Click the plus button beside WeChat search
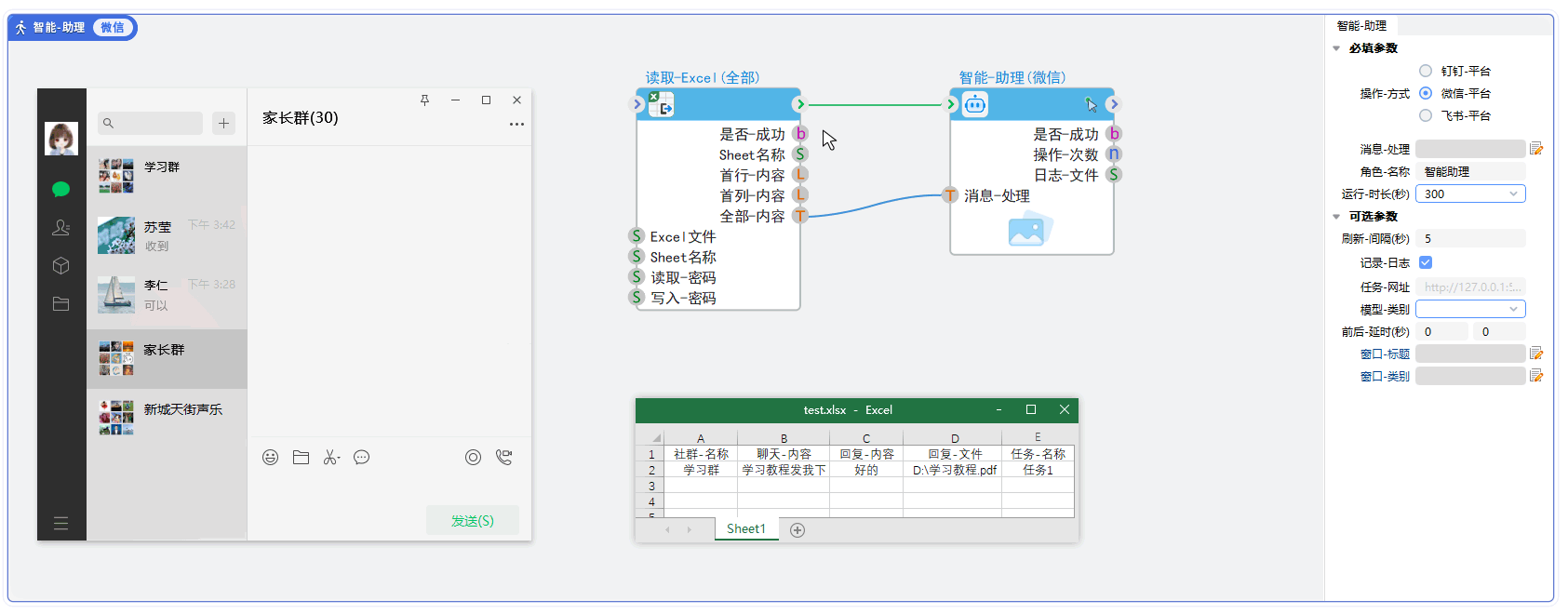This screenshot has width=1568, height=614. [223, 123]
